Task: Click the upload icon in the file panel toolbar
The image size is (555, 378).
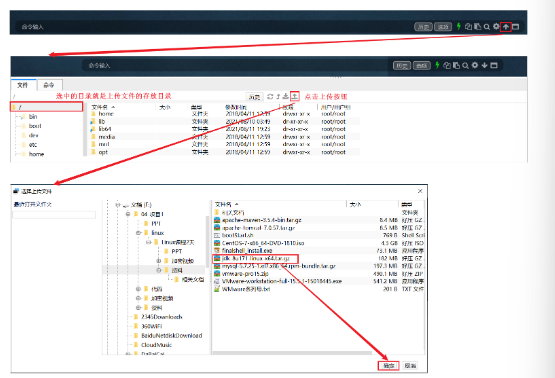Action: 294,96
